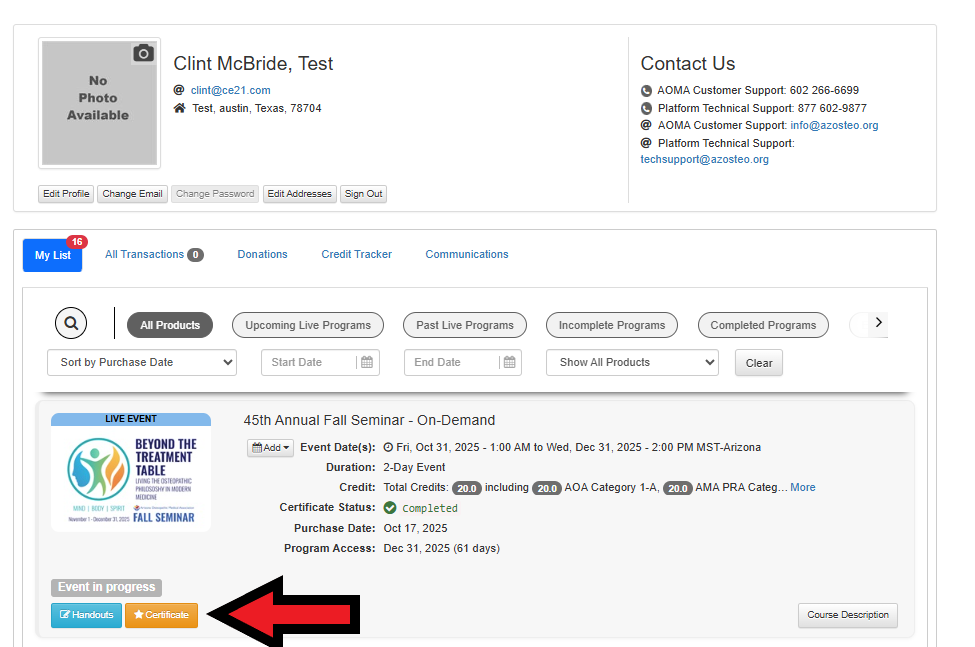The width and height of the screenshot is (975, 647).
Task: Click the camera icon on profile photo
Action: click(x=143, y=53)
